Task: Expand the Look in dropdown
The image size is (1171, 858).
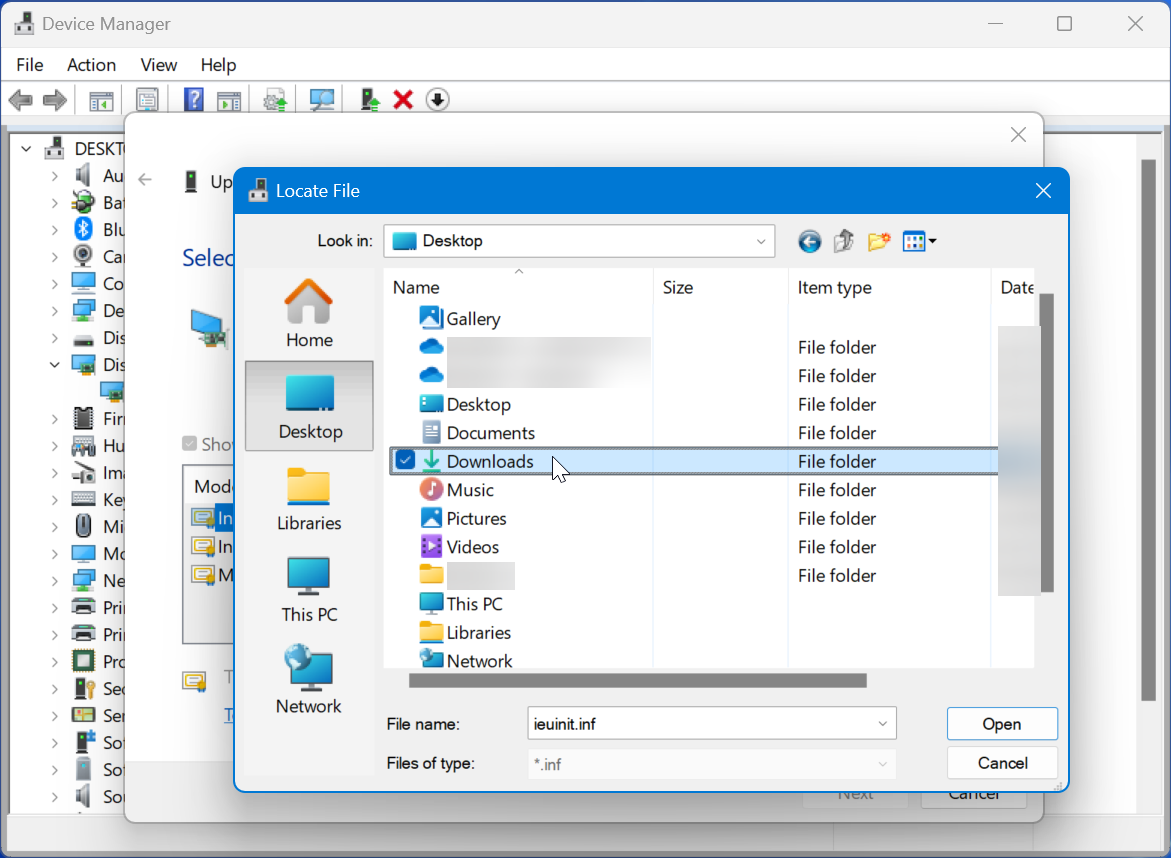Action: [x=760, y=241]
